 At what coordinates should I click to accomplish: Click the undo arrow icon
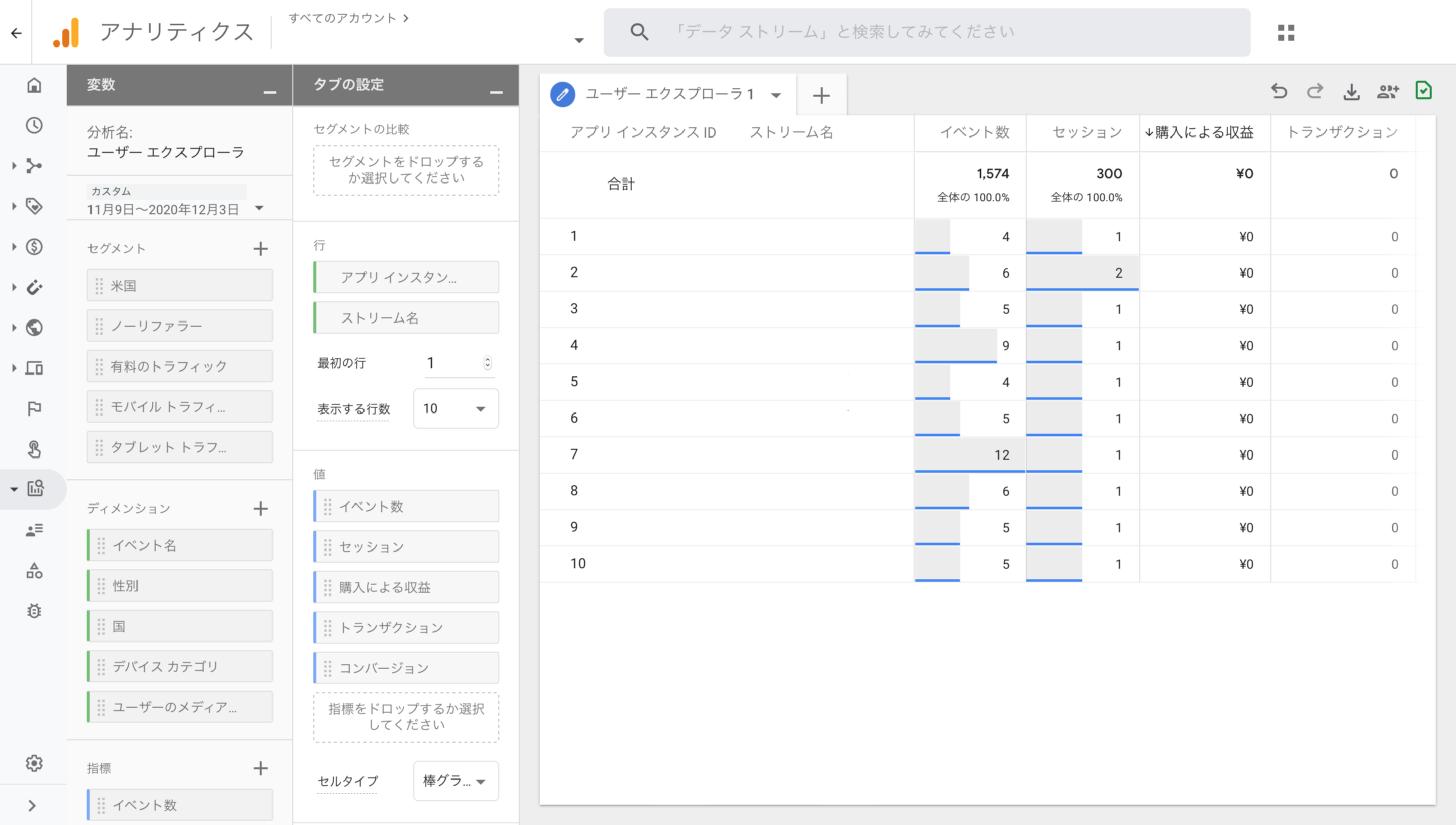coord(1279,91)
